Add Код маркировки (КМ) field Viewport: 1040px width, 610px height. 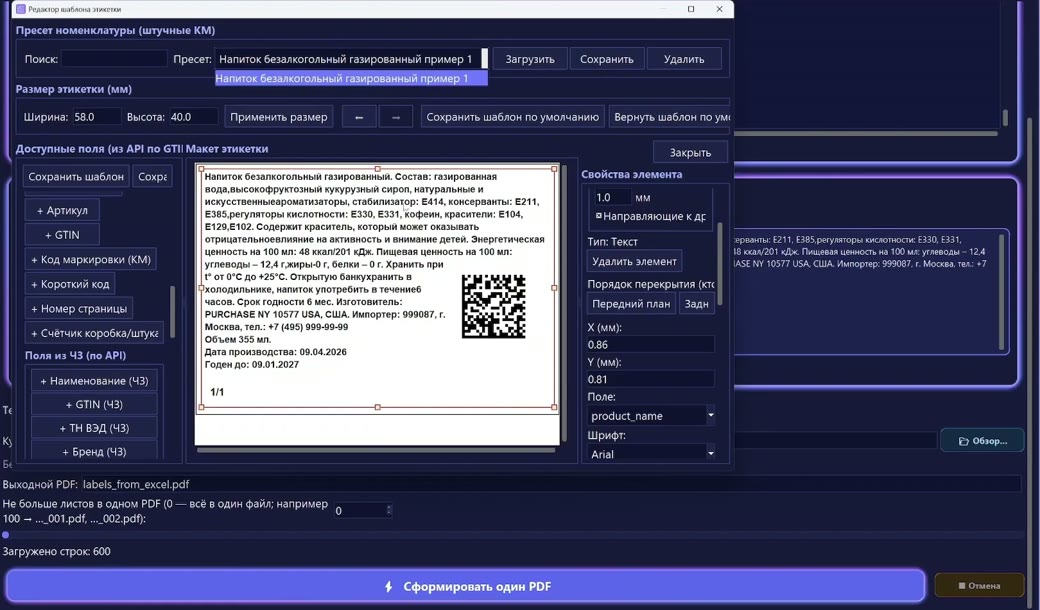tap(91, 259)
